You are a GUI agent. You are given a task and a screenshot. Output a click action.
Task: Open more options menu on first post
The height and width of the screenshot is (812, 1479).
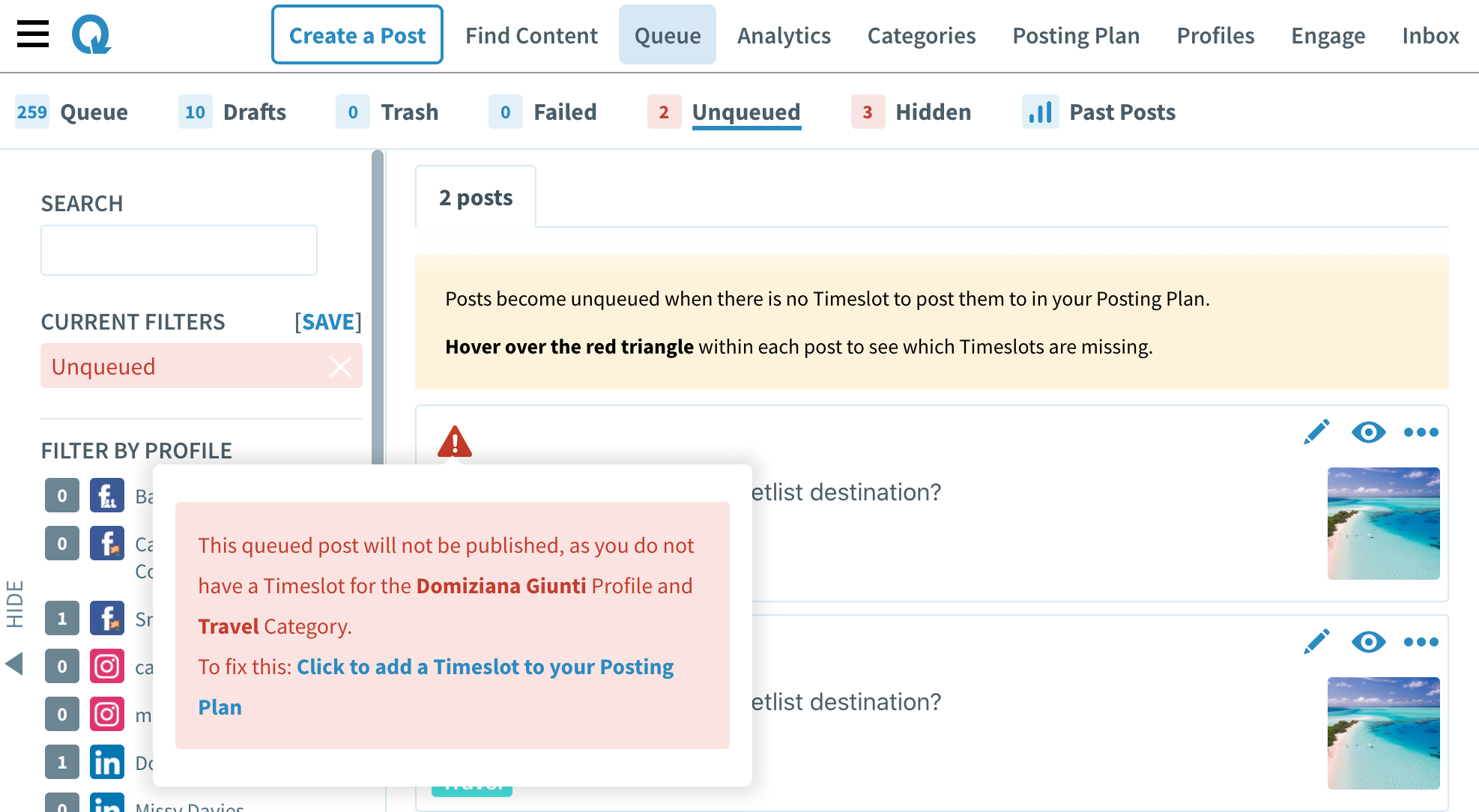[x=1421, y=432]
